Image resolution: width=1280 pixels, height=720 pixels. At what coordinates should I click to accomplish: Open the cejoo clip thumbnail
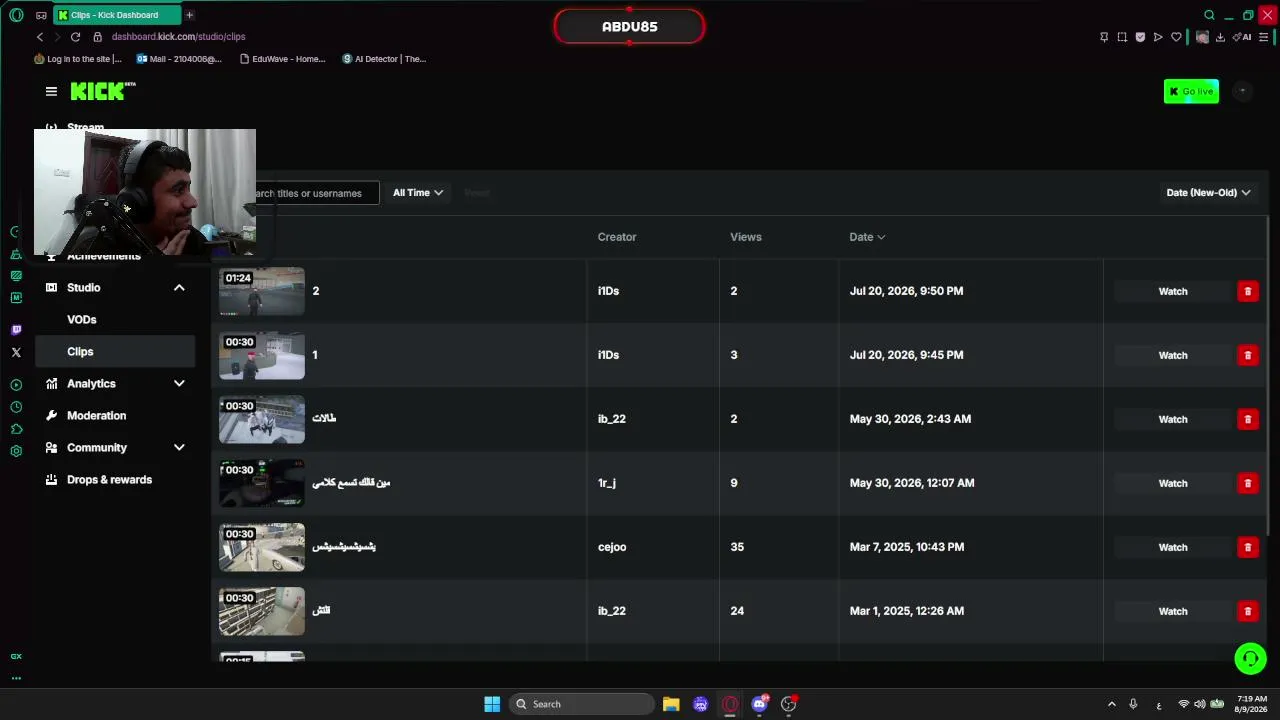click(x=262, y=547)
